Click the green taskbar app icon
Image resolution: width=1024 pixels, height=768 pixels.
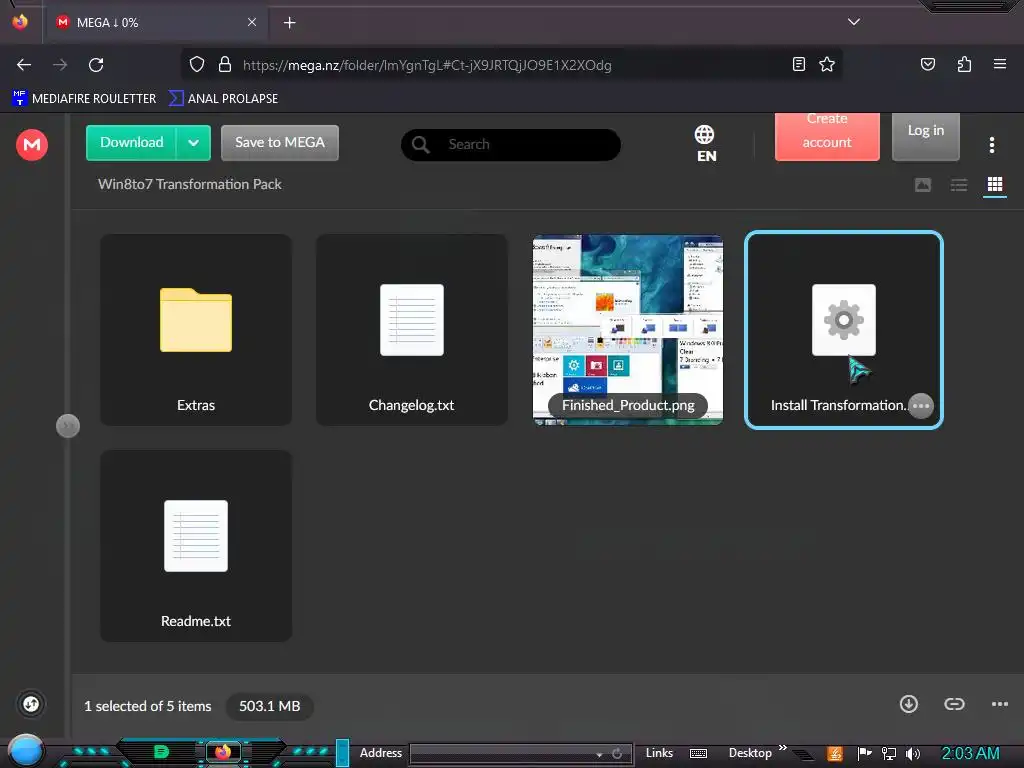tap(161, 752)
